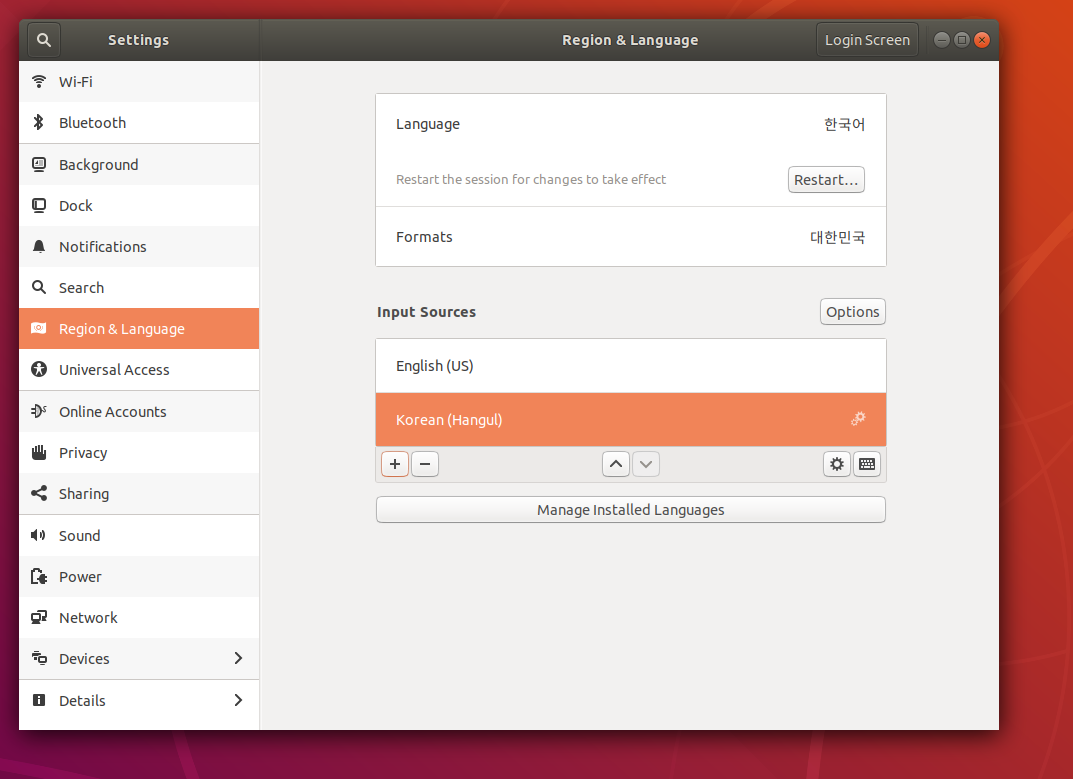The width and height of the screenshot is (1073, 779).
Task: Expand the Devices submenu chevron
Action: [x=238, y=659]
